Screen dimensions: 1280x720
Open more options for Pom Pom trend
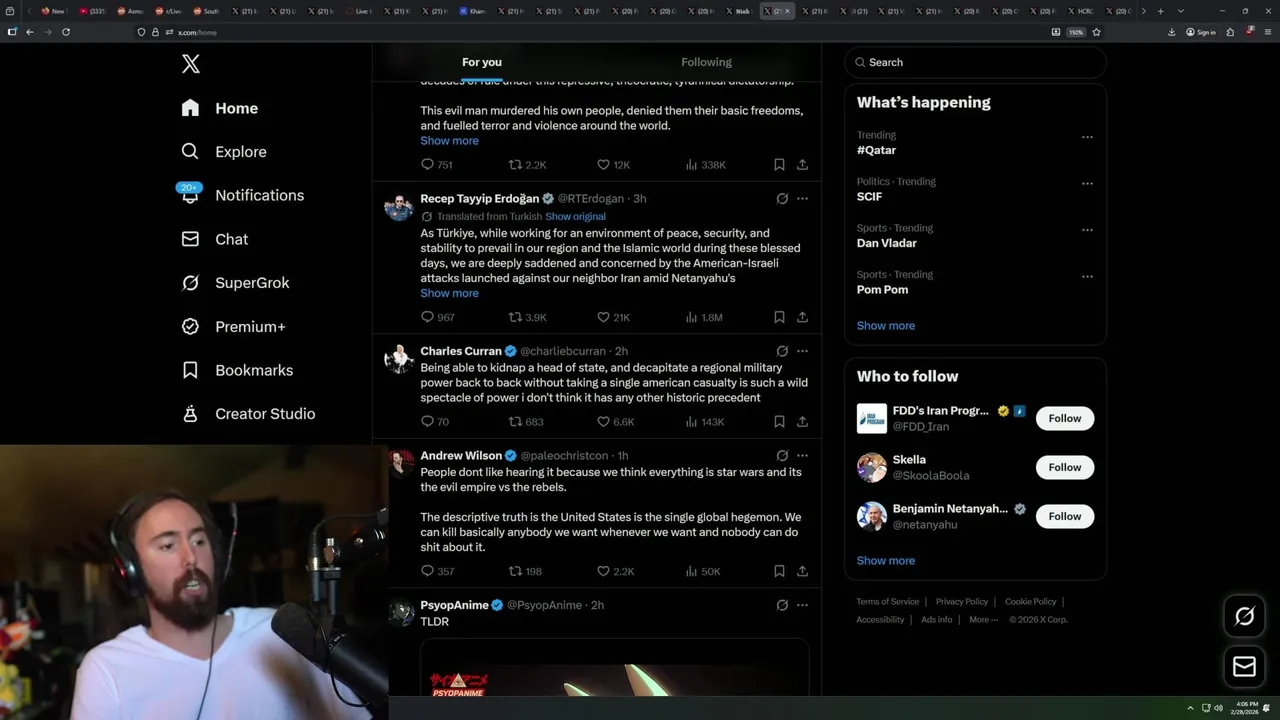[1087, 276]
